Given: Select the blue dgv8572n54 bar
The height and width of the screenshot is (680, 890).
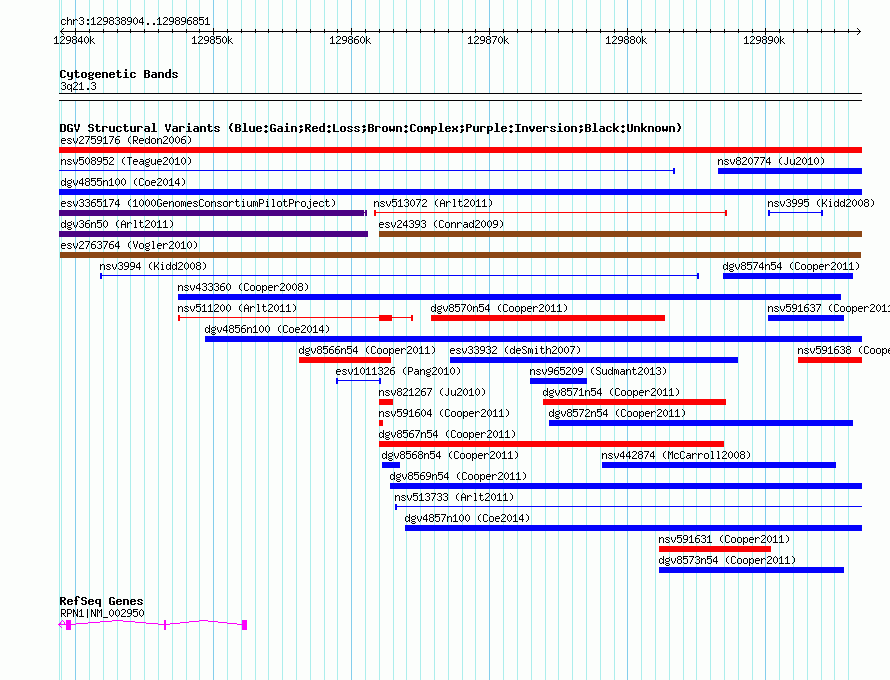Looking at the screenshot, I should (x=701, y=423).
